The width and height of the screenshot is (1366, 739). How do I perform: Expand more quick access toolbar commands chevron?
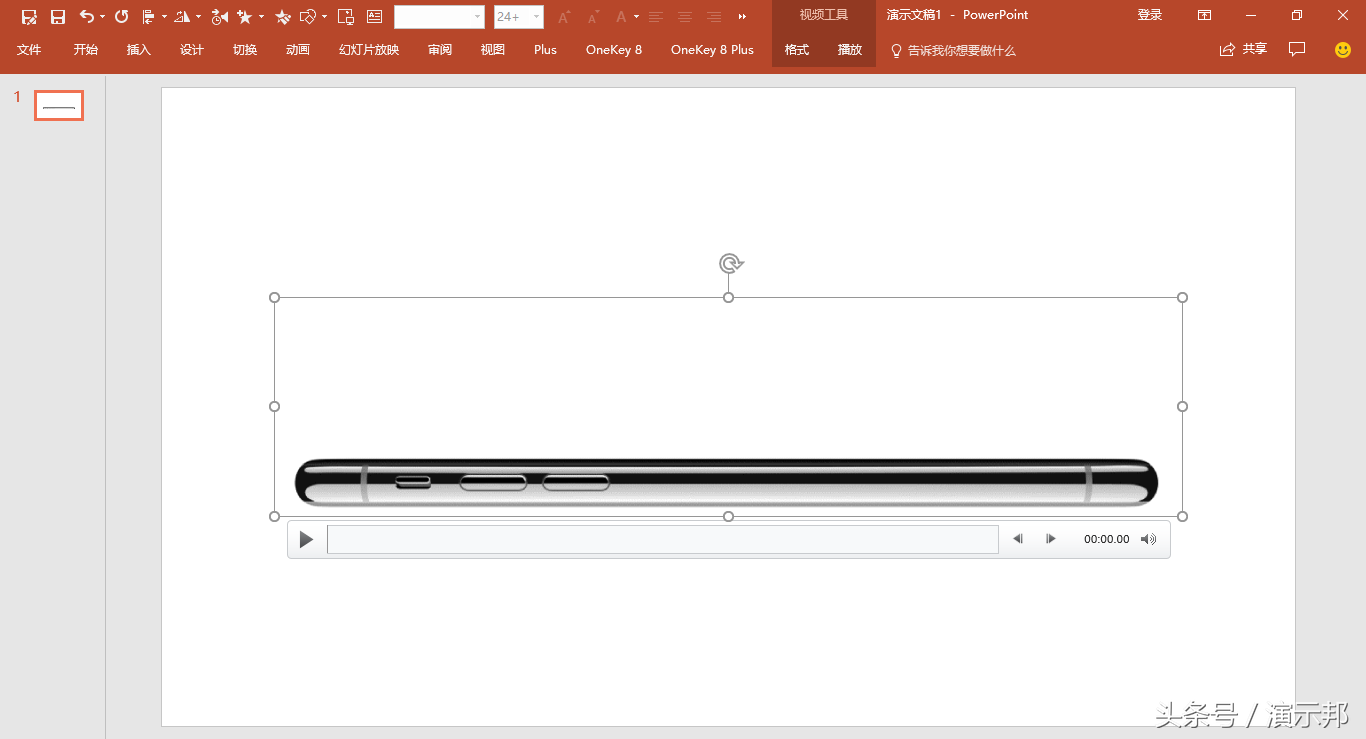click(x=742, y=16)
